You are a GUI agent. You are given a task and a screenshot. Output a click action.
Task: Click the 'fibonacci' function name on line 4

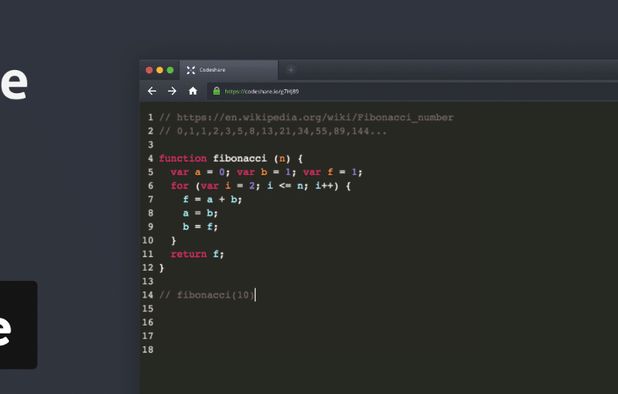(240, 158)
